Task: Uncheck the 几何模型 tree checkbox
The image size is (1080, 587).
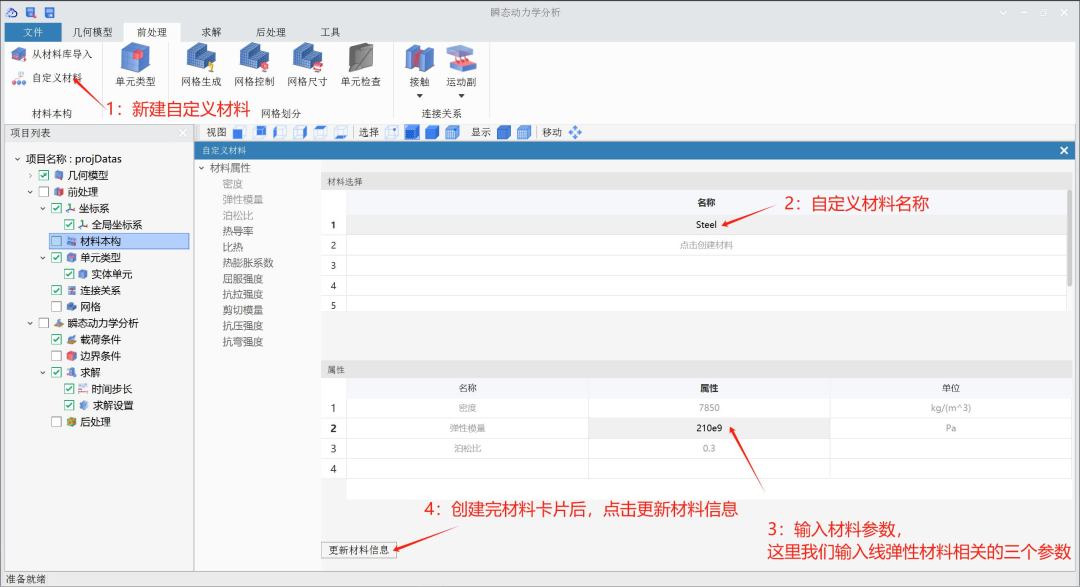Action: (43, 176)
